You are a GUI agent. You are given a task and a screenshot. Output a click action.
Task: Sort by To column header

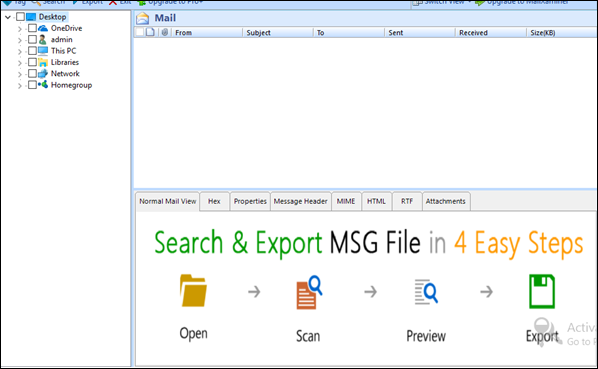tap(349, 32)
